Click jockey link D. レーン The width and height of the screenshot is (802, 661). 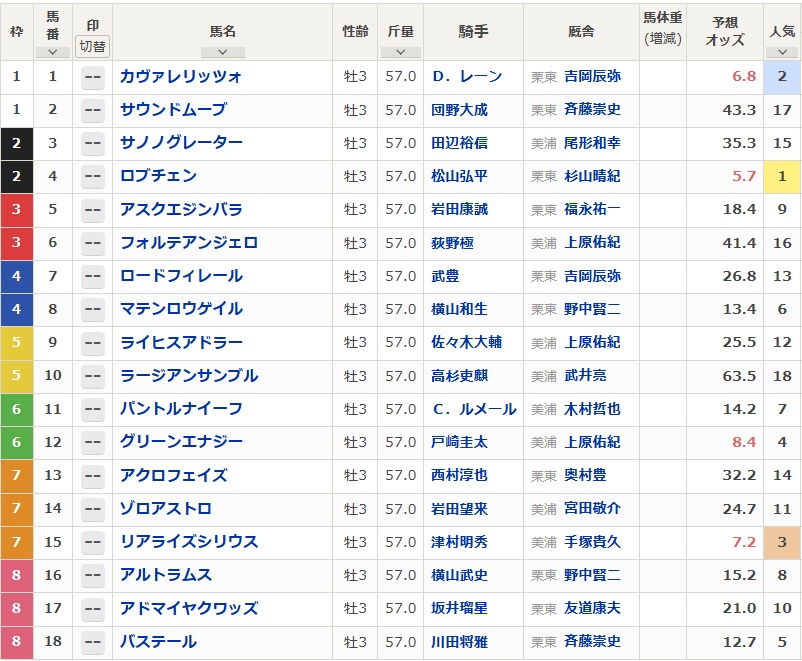(x=467, y=77)
